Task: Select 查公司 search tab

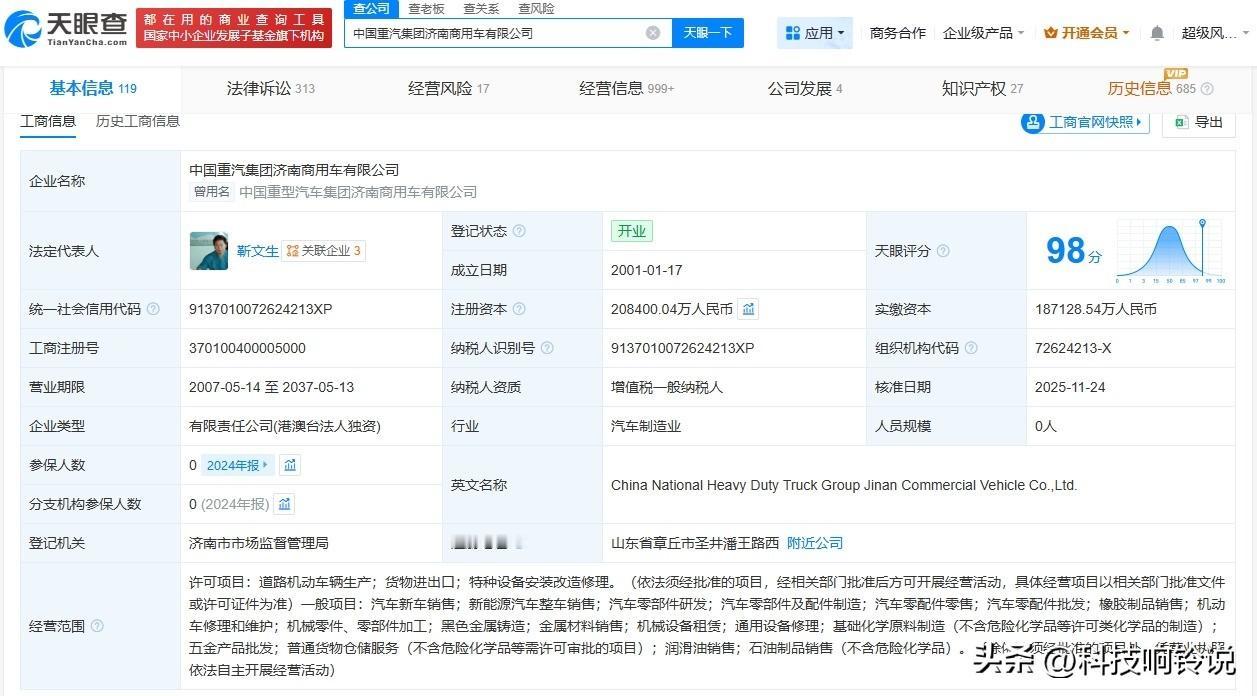Action: click(372, 8)
